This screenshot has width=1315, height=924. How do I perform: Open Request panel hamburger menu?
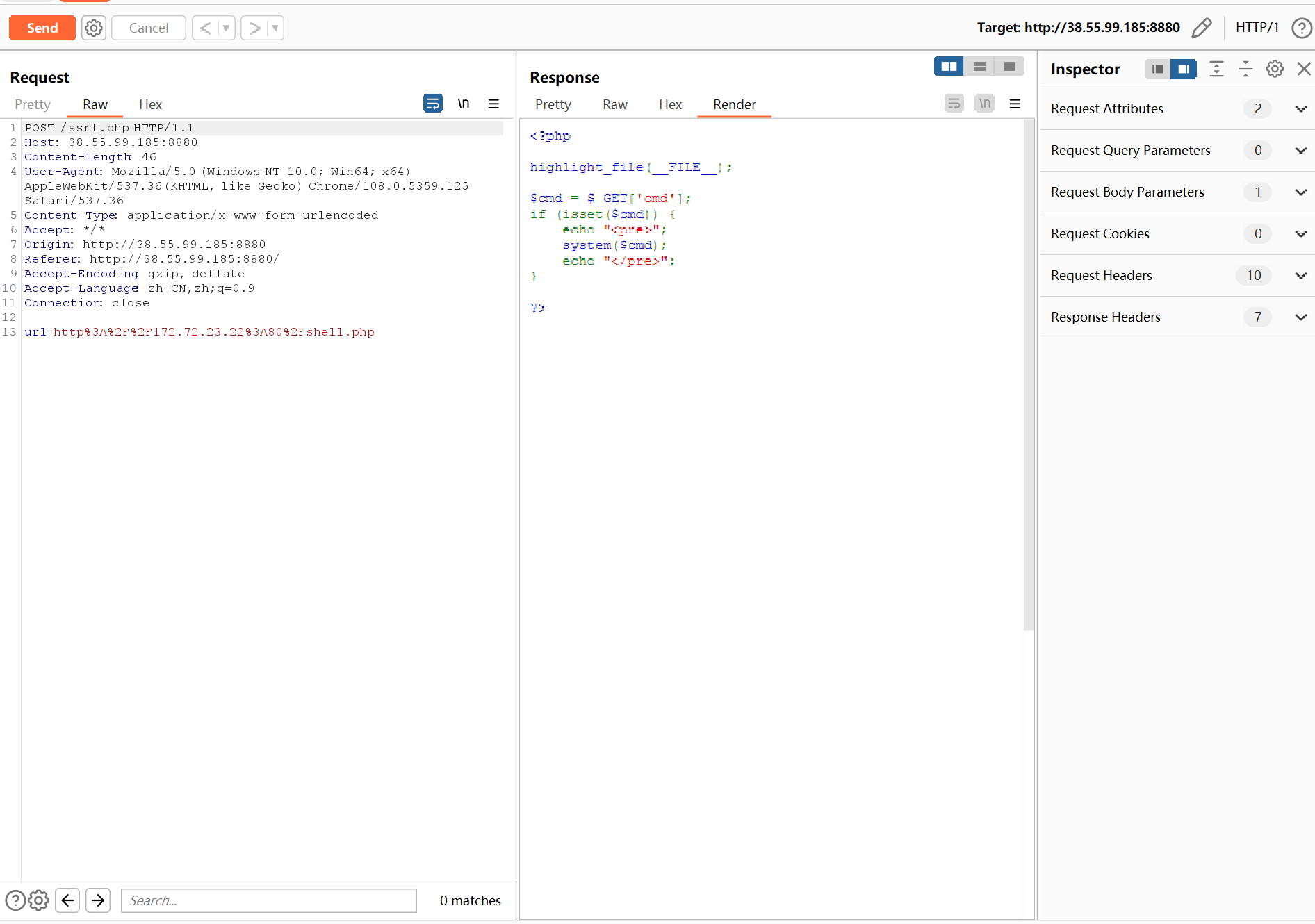coord(493,104)
